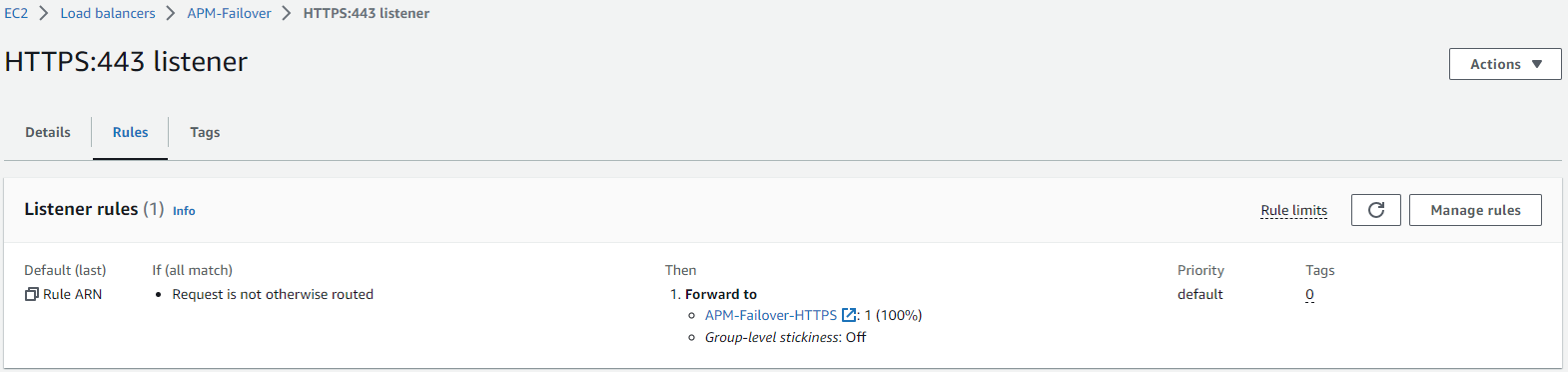The image size is (1568, 372).
Task: Navigate to Load balancers breadcrumb
Action: coord(108,13)
